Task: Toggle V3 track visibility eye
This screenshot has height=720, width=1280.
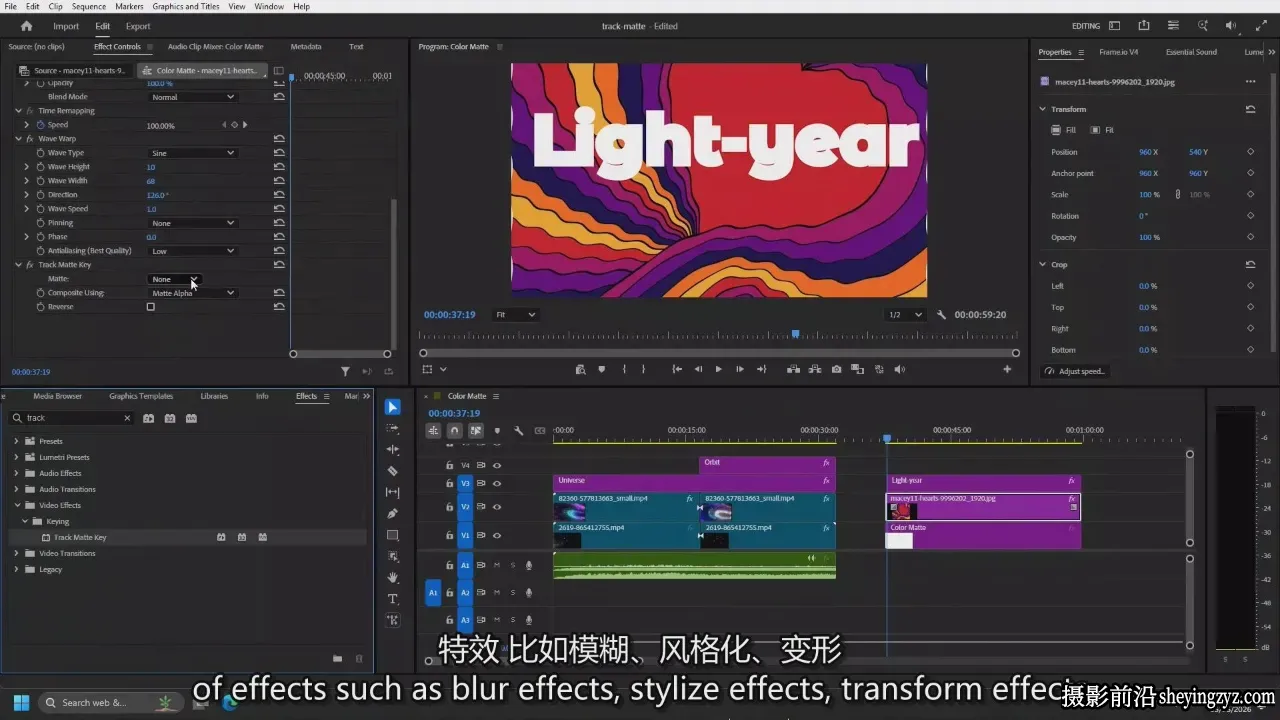Action: point(497,483)
